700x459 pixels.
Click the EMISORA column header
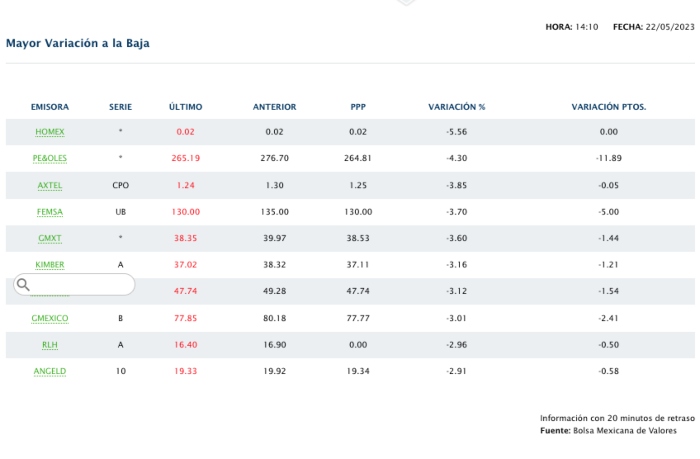point(50,106)
